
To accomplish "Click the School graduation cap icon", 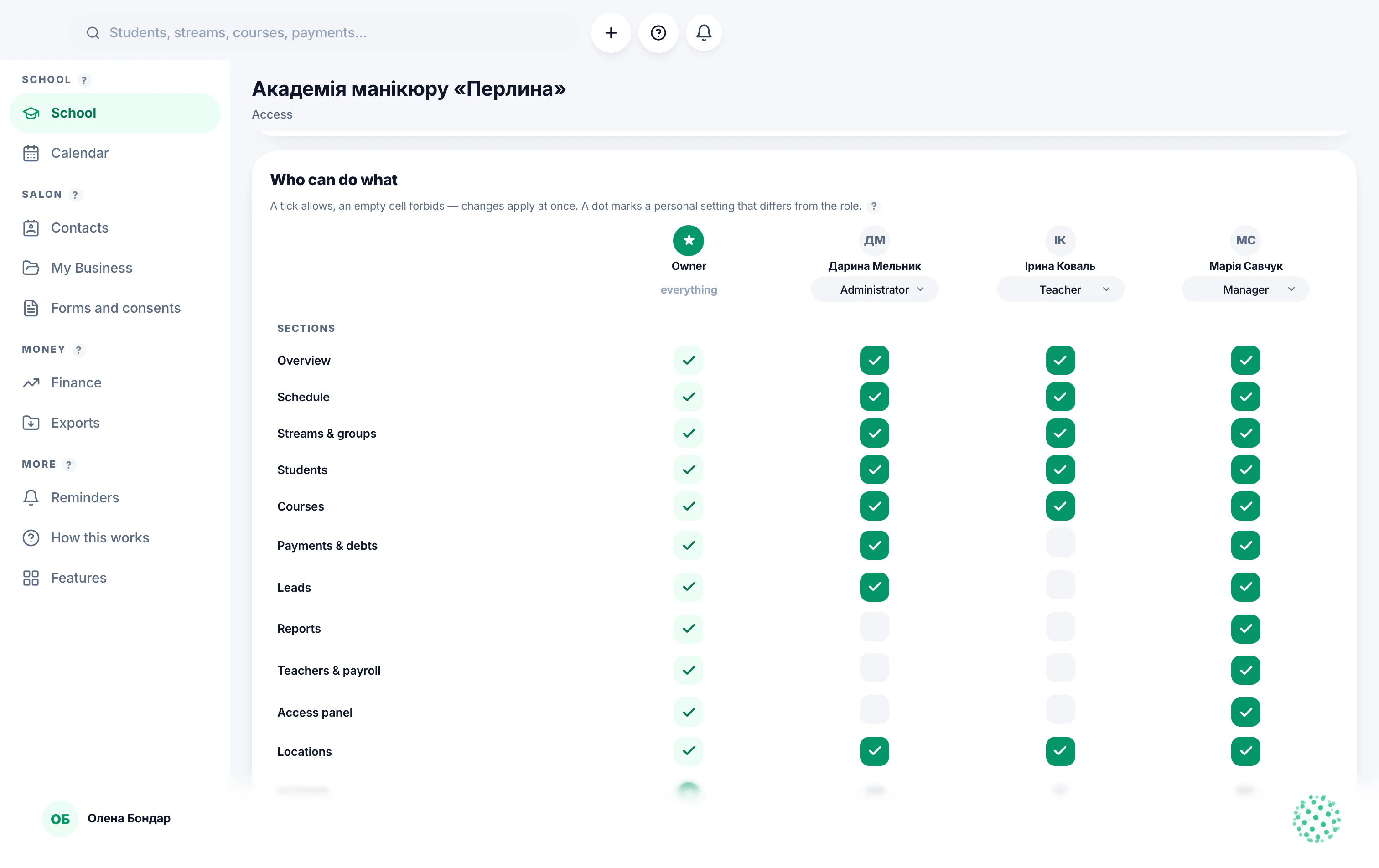I will pyautogui.click(x=31, y=113).
